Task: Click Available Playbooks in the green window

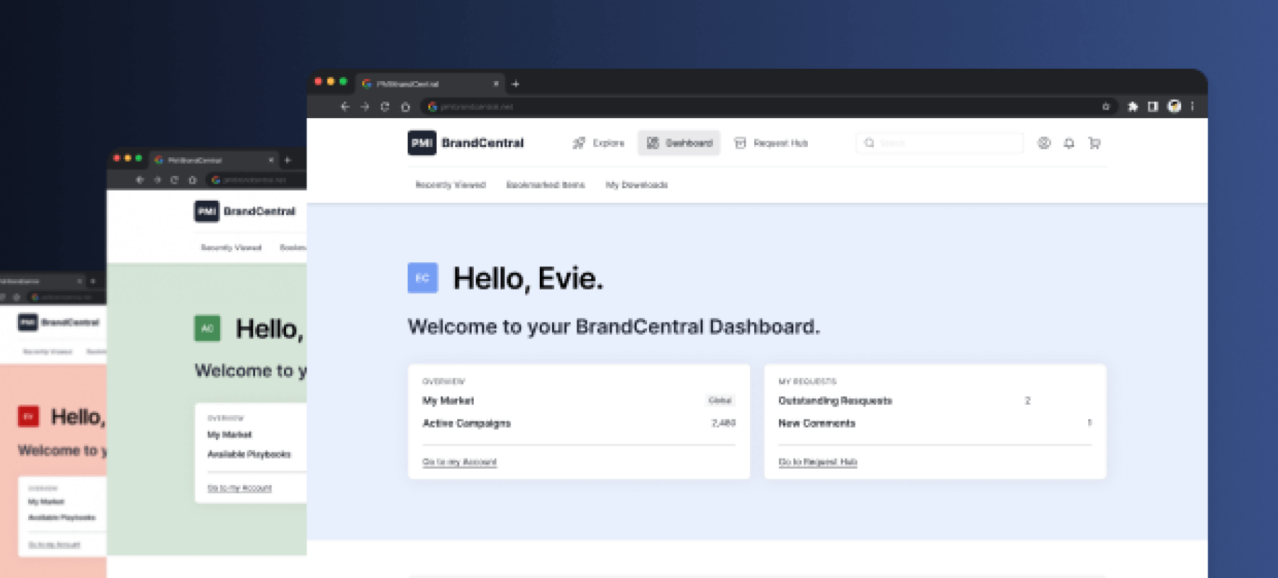Action: click(x=249, y=454)
